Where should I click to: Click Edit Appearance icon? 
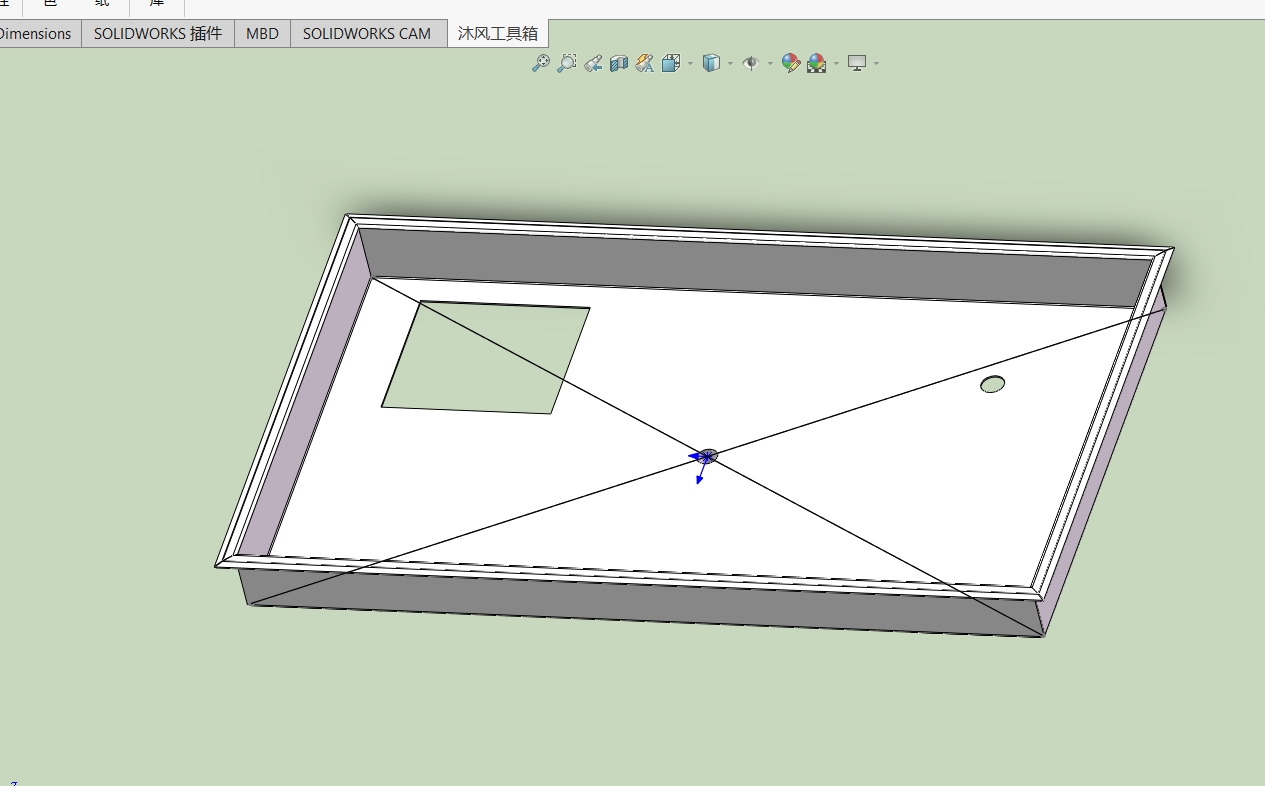pos(791,63)
